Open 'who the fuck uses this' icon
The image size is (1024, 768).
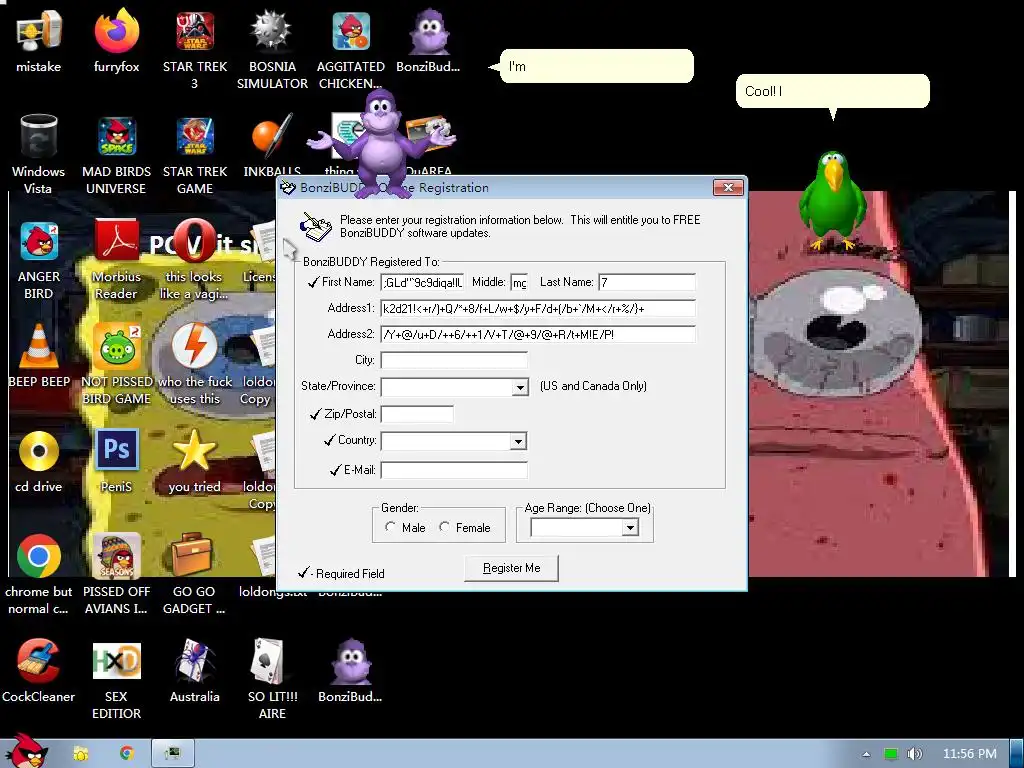point(195,347)
